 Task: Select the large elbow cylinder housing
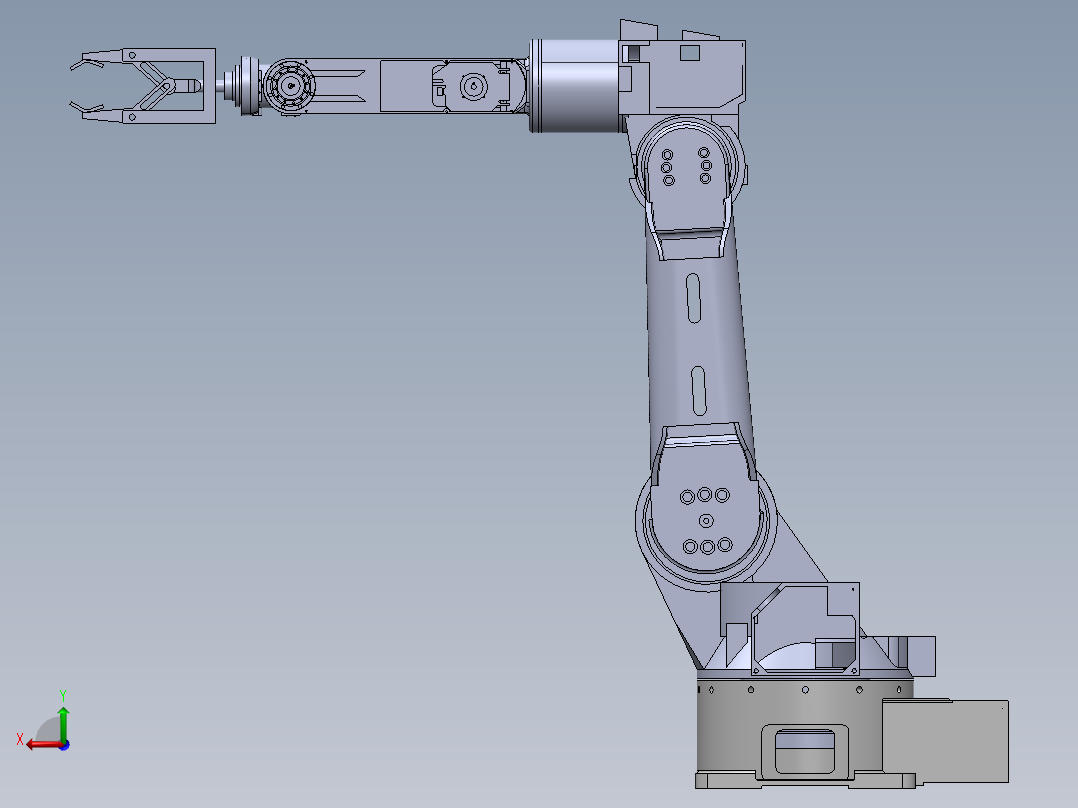pyautogui.click(x=574, y=85)
